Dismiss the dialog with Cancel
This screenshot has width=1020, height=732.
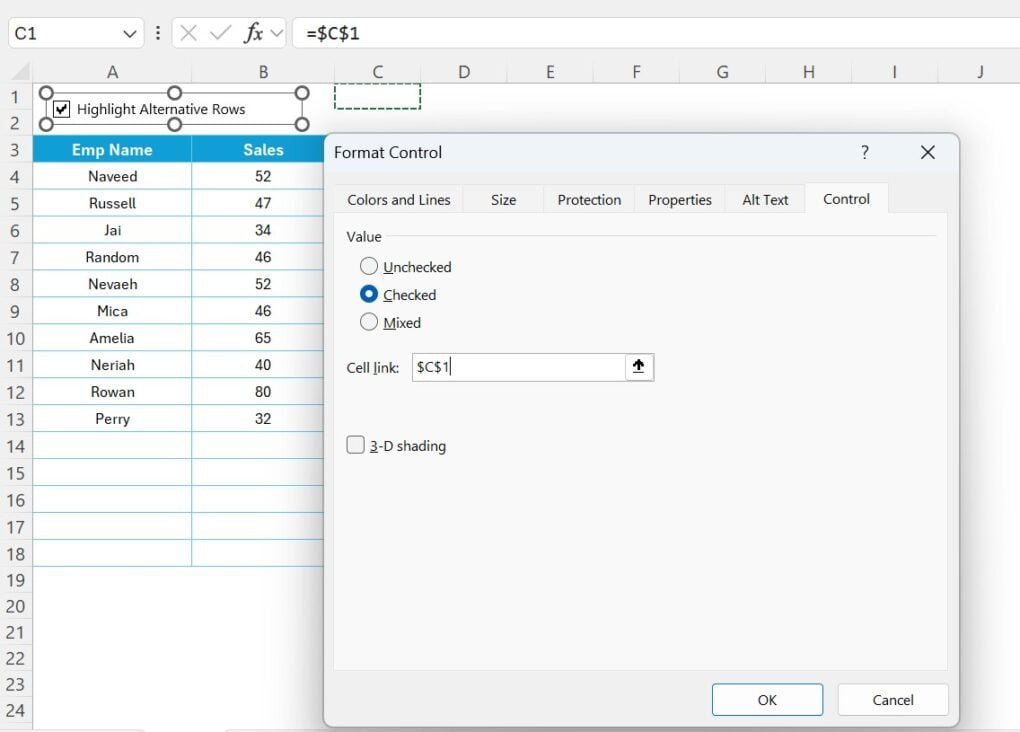[x=892, y=699]
